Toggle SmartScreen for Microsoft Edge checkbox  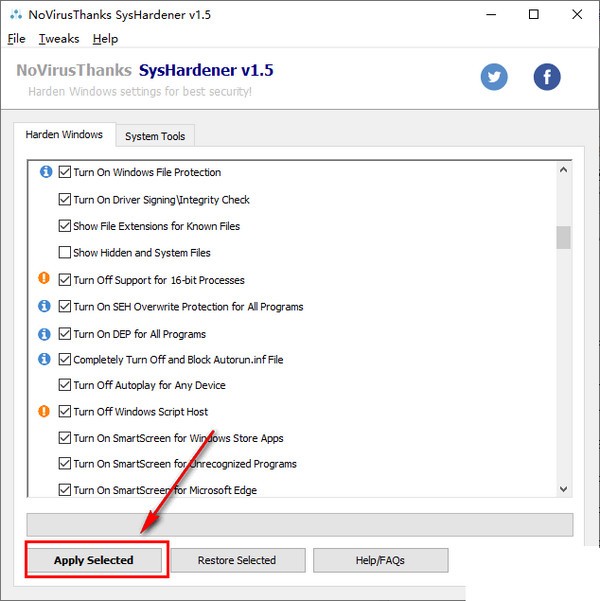64,490
